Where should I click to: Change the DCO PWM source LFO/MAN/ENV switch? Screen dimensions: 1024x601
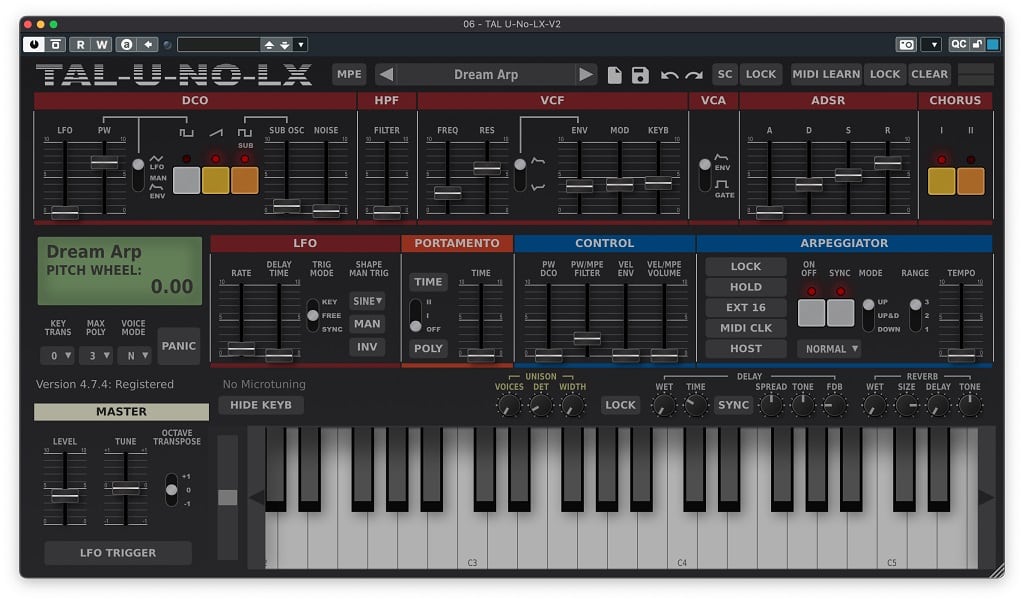[138, 174]
